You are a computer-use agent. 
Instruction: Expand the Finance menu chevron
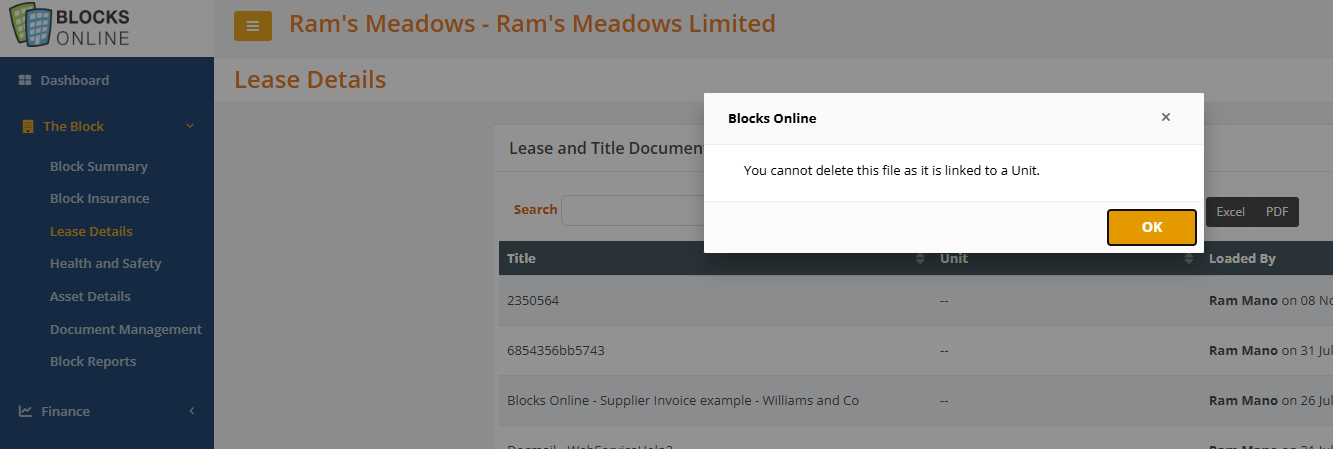(191, 411)
